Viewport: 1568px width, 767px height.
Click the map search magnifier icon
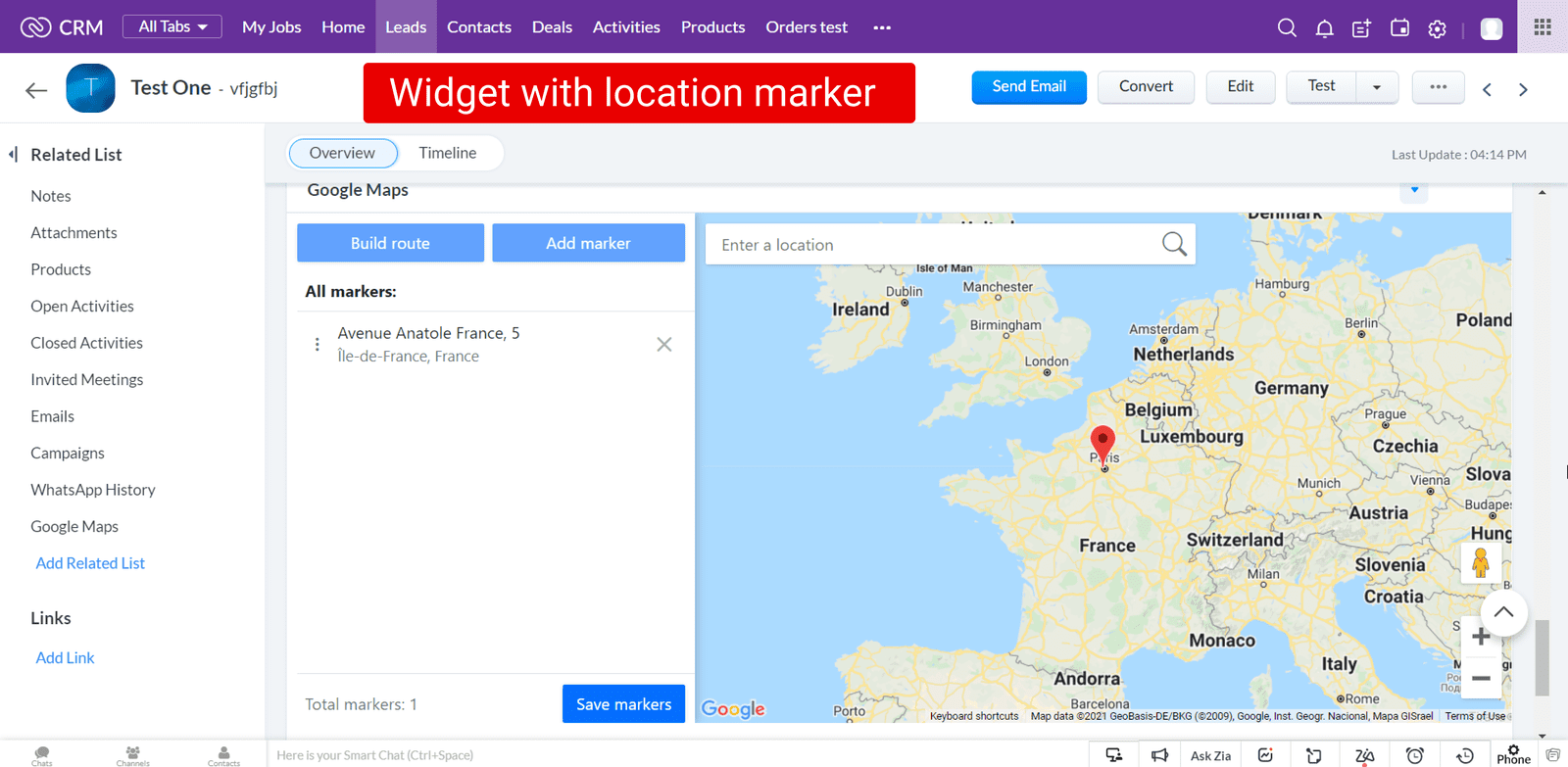pyautogui.click(x=1174, y=244)
